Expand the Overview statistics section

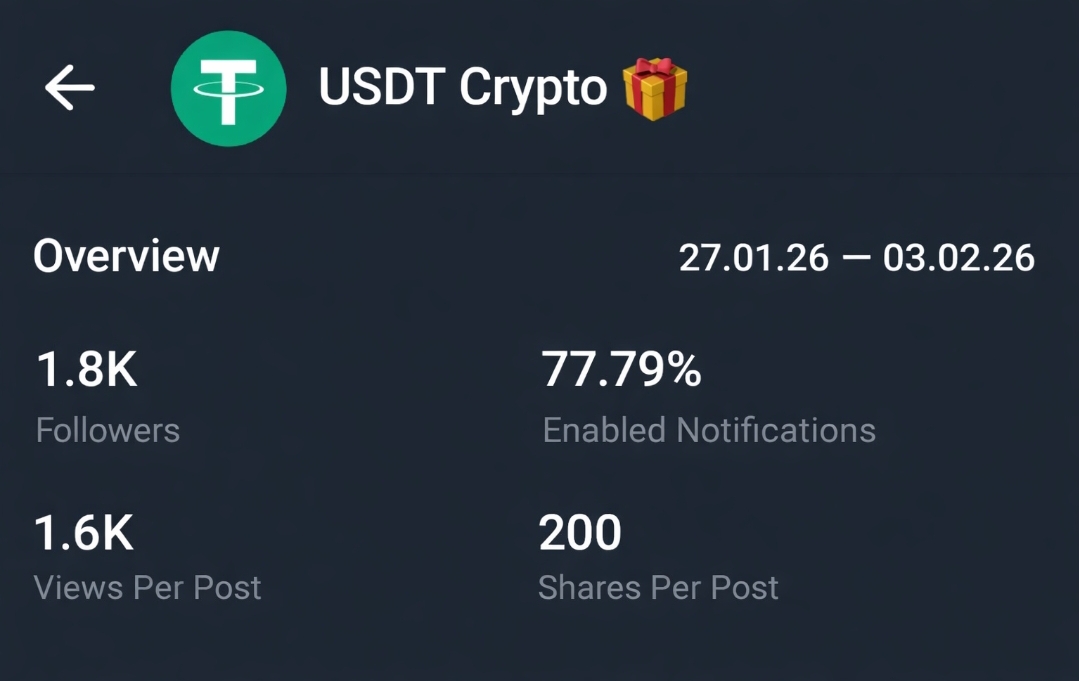tap(126, 256)
